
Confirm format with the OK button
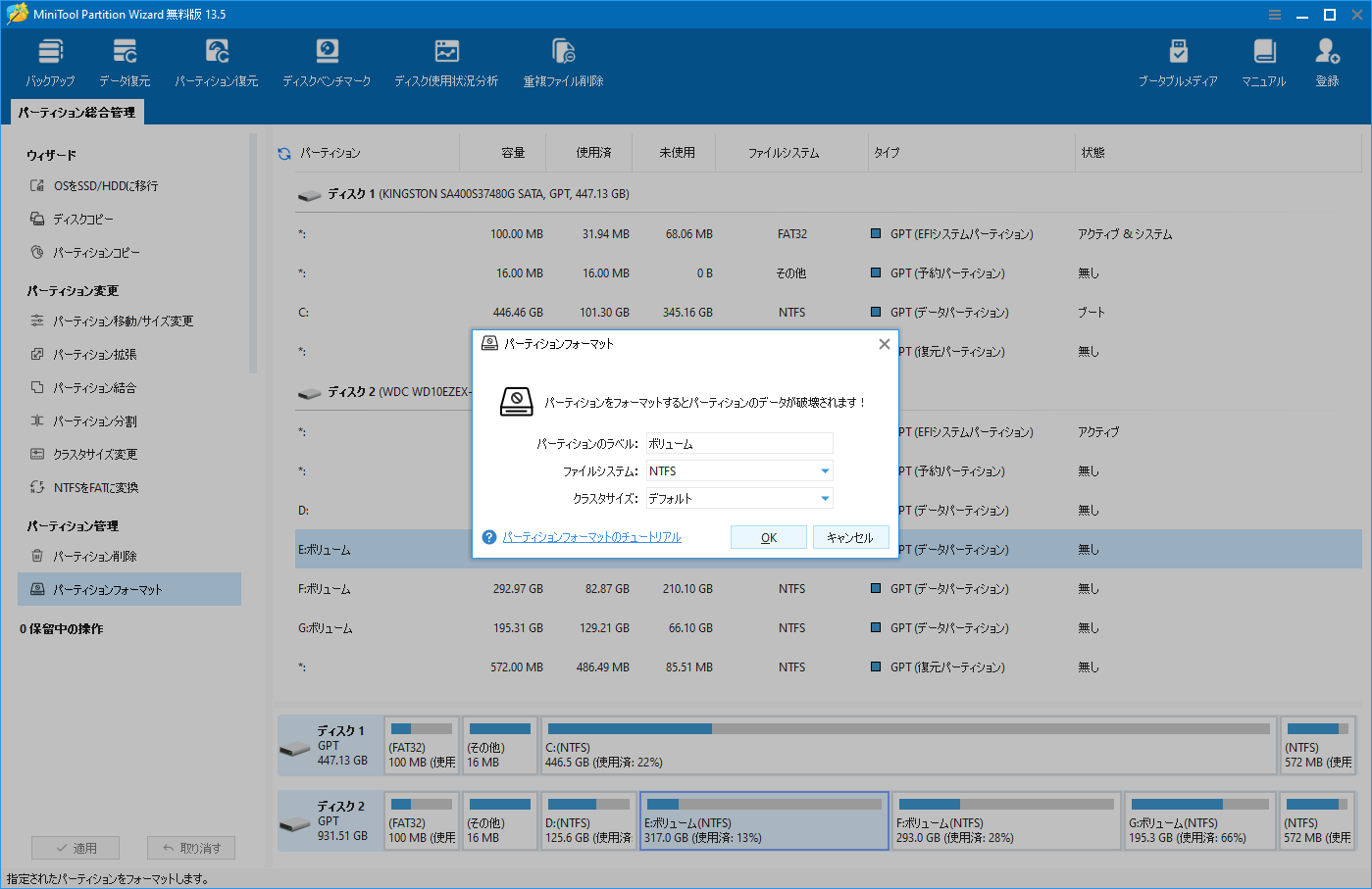point(769,536)
